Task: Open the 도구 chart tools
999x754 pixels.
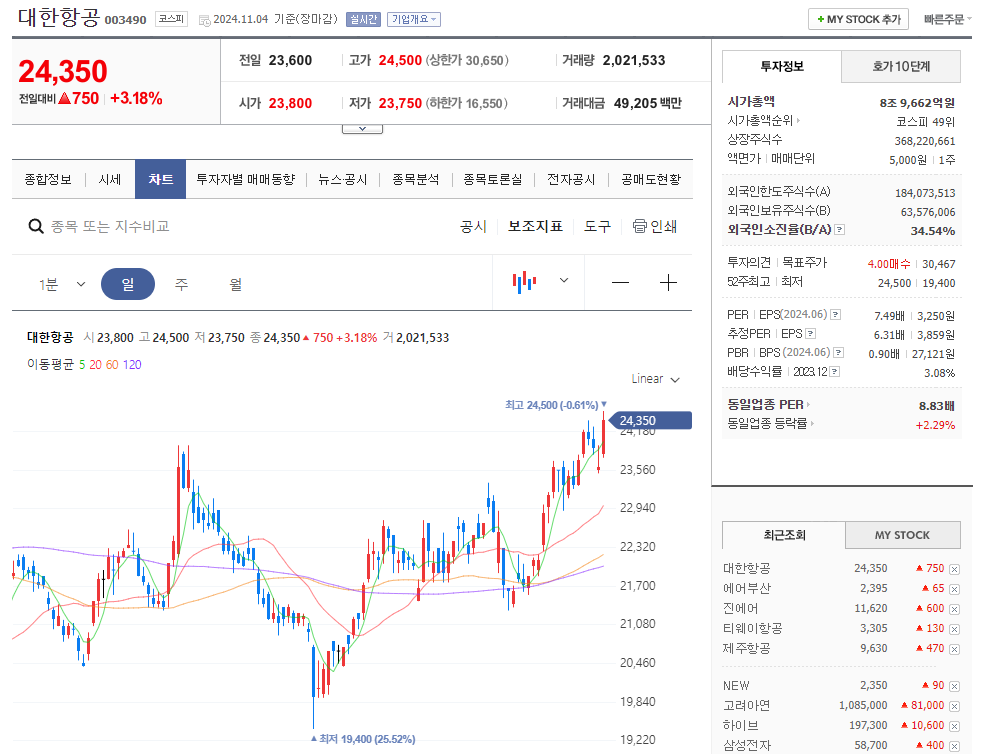Action: 598,226
